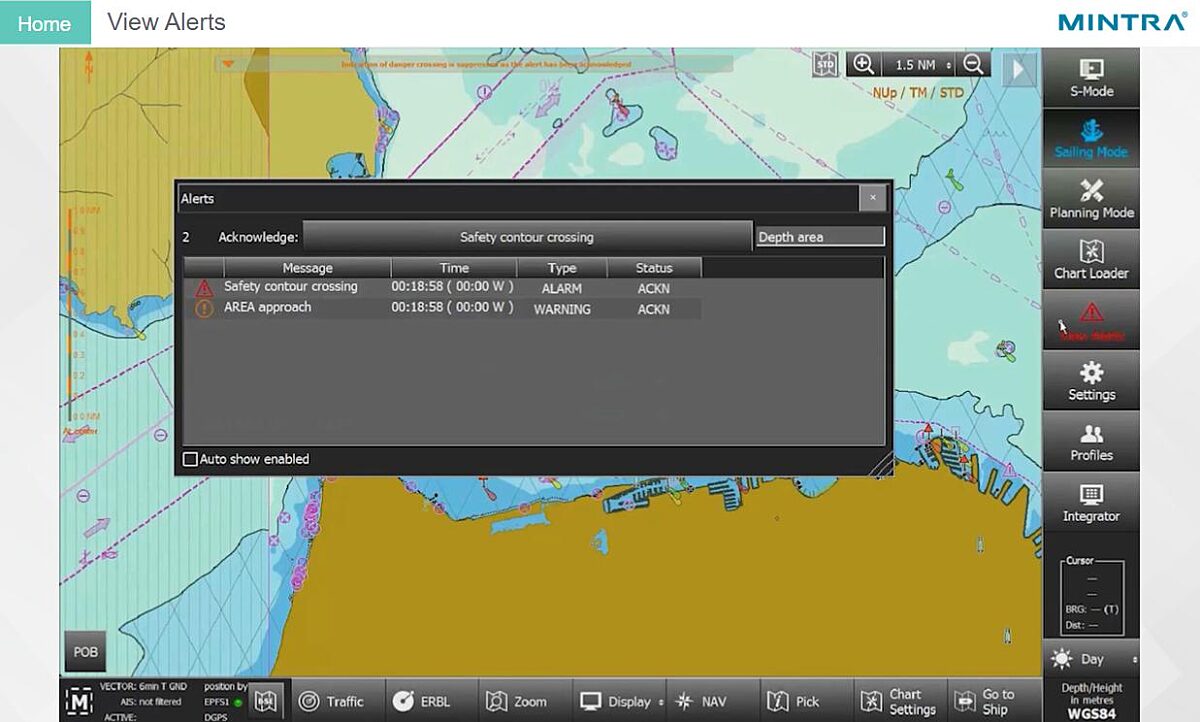Open the Display dropdown
This screenshot has height=722, width=1200.
point(621,701)
